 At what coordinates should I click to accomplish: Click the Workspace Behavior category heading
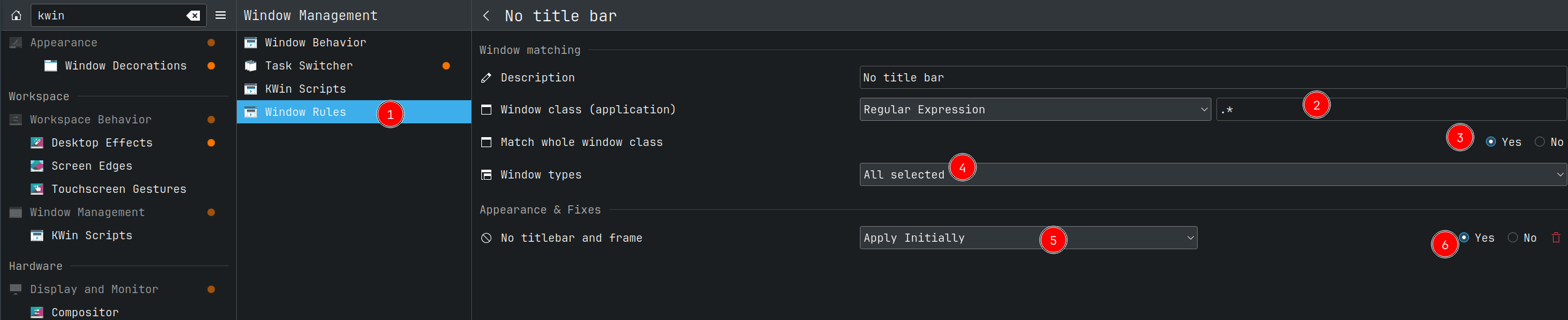click(91, 120)
